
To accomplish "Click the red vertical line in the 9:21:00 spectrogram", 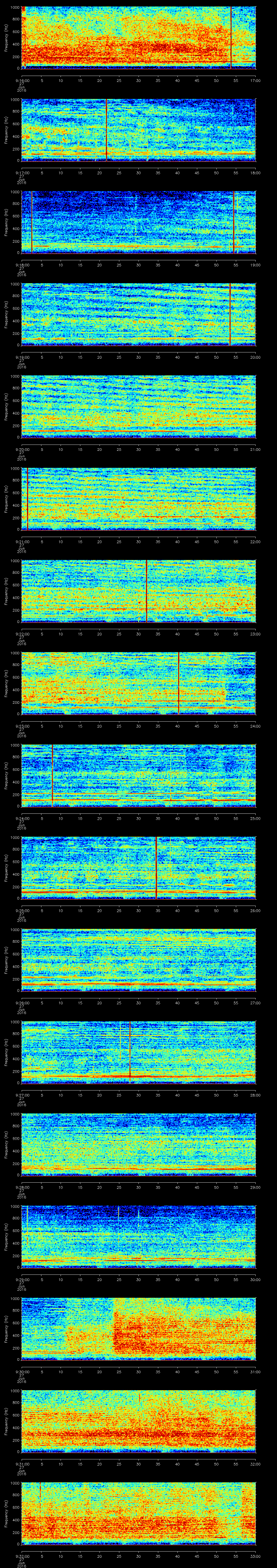I will click(27, 499).
